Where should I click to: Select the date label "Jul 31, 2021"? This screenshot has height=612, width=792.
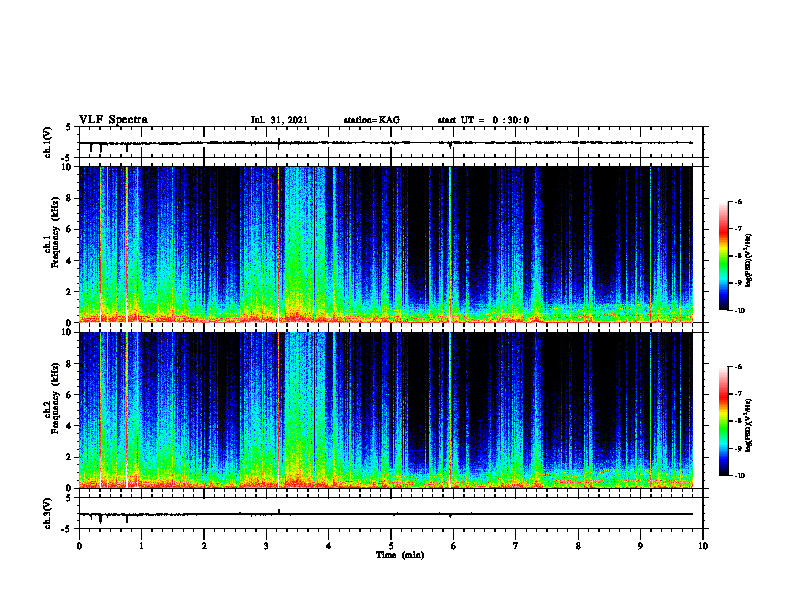pos(279,120)
